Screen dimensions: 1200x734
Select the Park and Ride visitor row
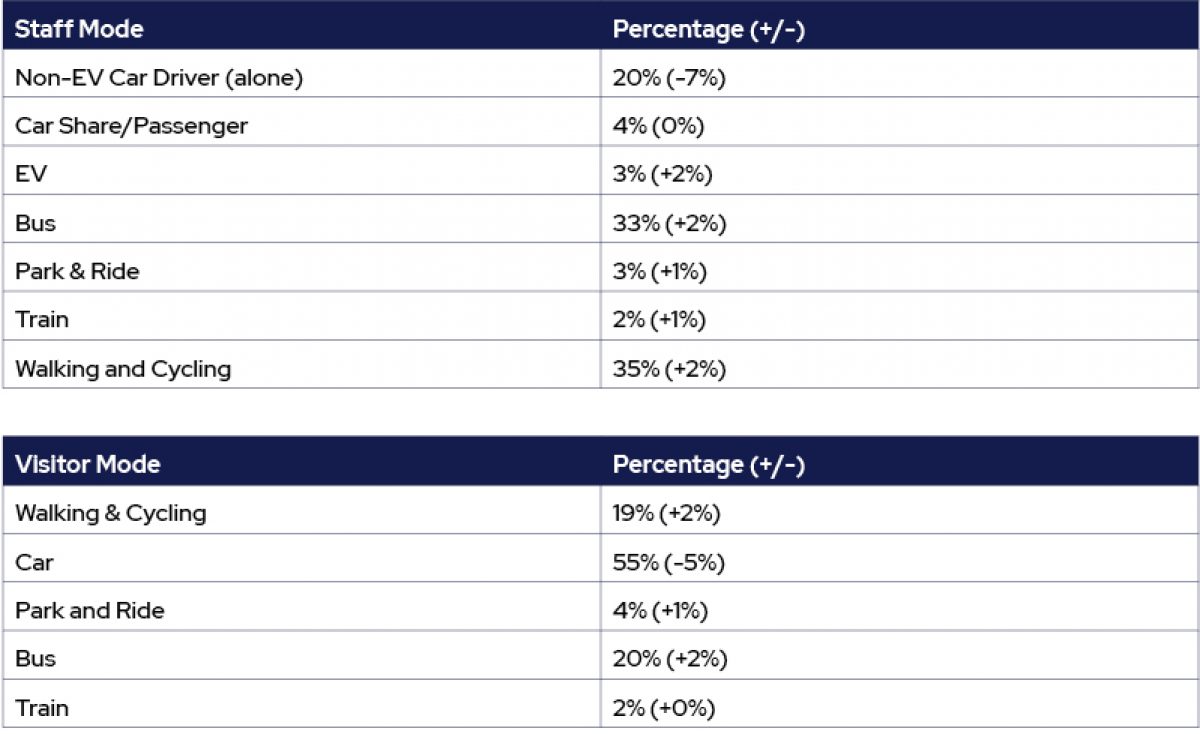(x=600, y=610)
